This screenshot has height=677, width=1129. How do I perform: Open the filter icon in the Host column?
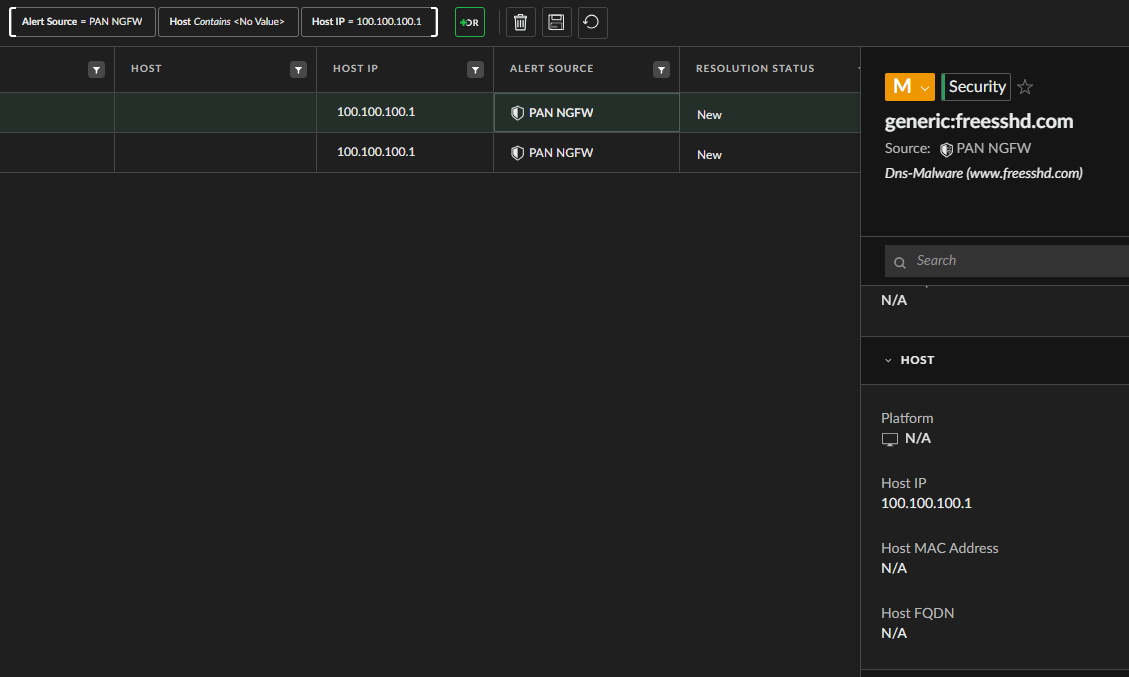(x=298, y=69)
